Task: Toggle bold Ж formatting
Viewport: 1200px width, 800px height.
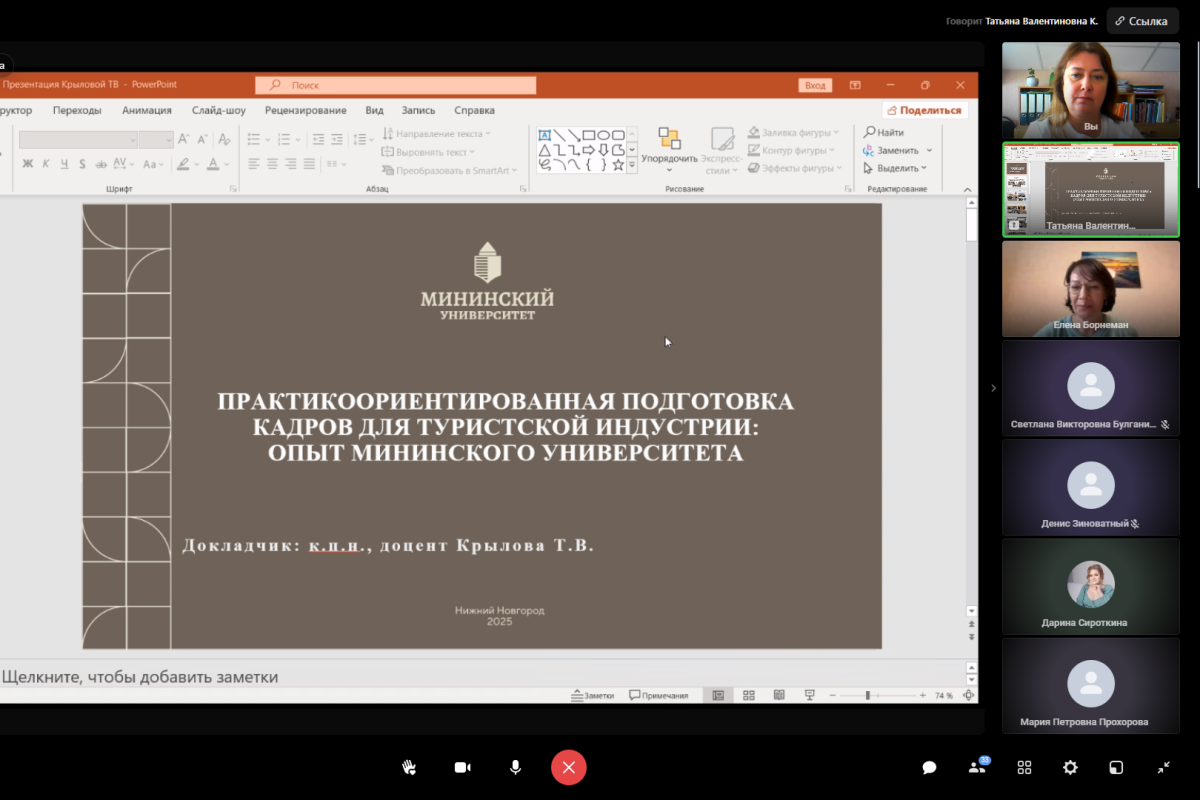Action: tap(28, 164)
